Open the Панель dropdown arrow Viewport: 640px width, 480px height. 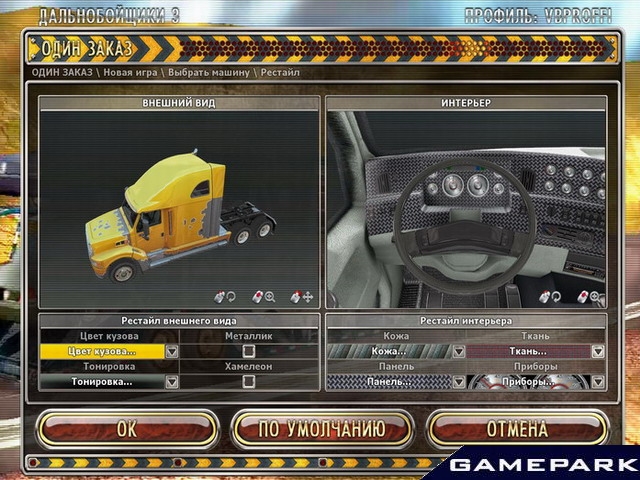tap(459, 382)
